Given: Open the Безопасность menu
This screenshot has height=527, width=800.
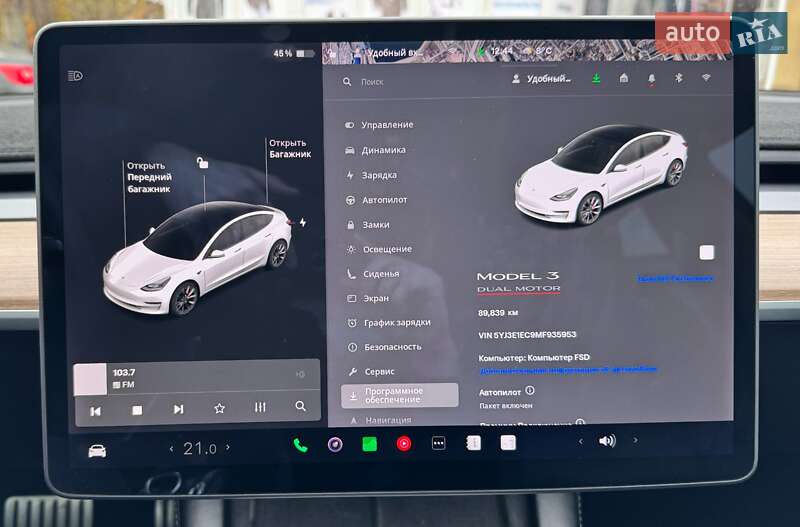Looking at the screenshot, I should coord(385,347).
